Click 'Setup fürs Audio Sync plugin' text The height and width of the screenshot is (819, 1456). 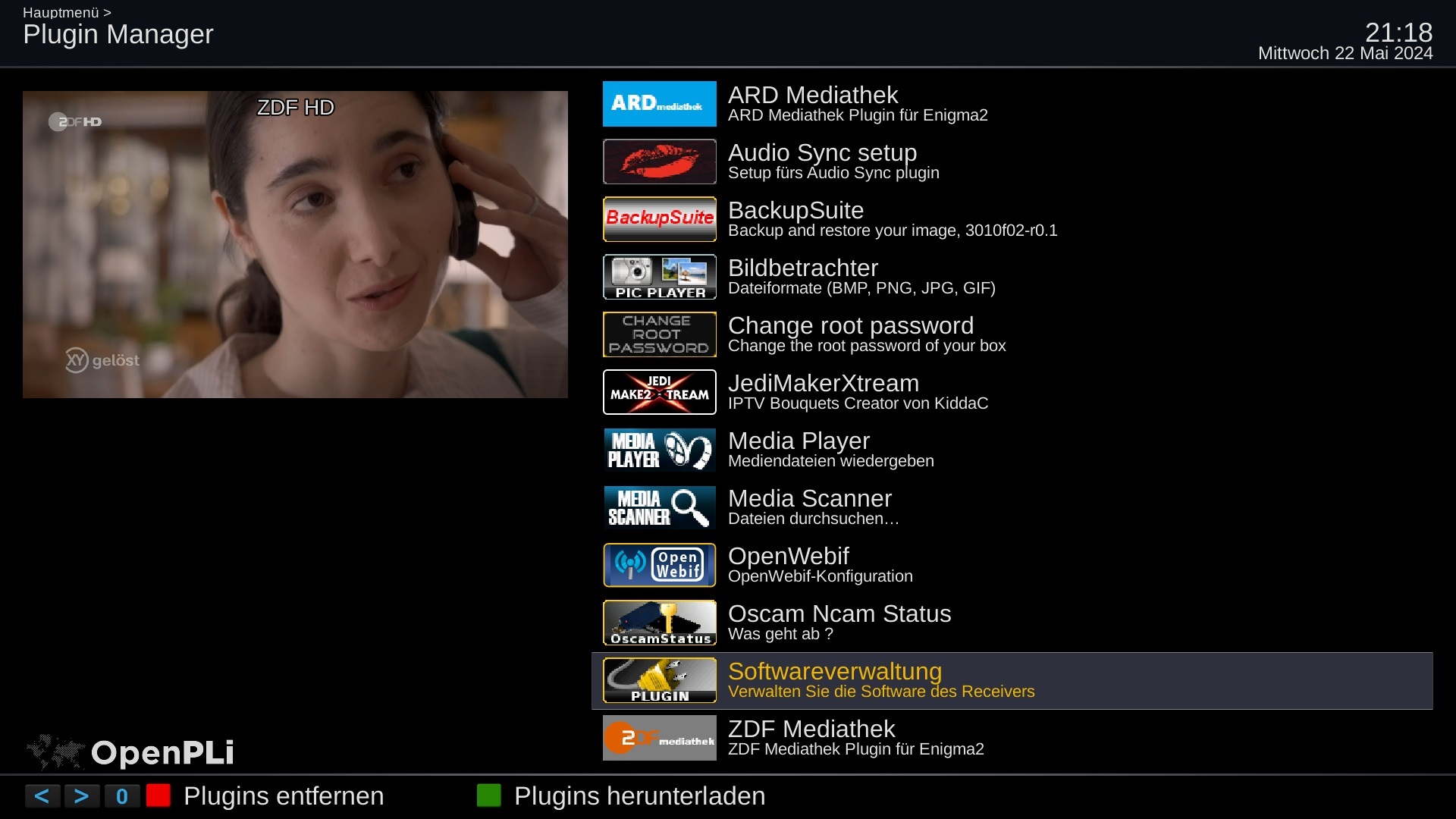tap(833, 173)
